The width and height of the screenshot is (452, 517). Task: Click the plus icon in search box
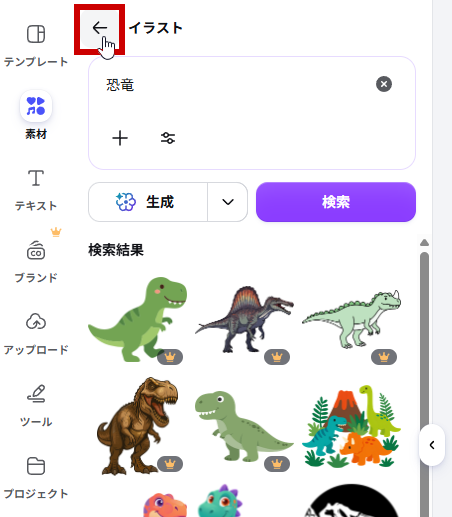pos(120,138)
